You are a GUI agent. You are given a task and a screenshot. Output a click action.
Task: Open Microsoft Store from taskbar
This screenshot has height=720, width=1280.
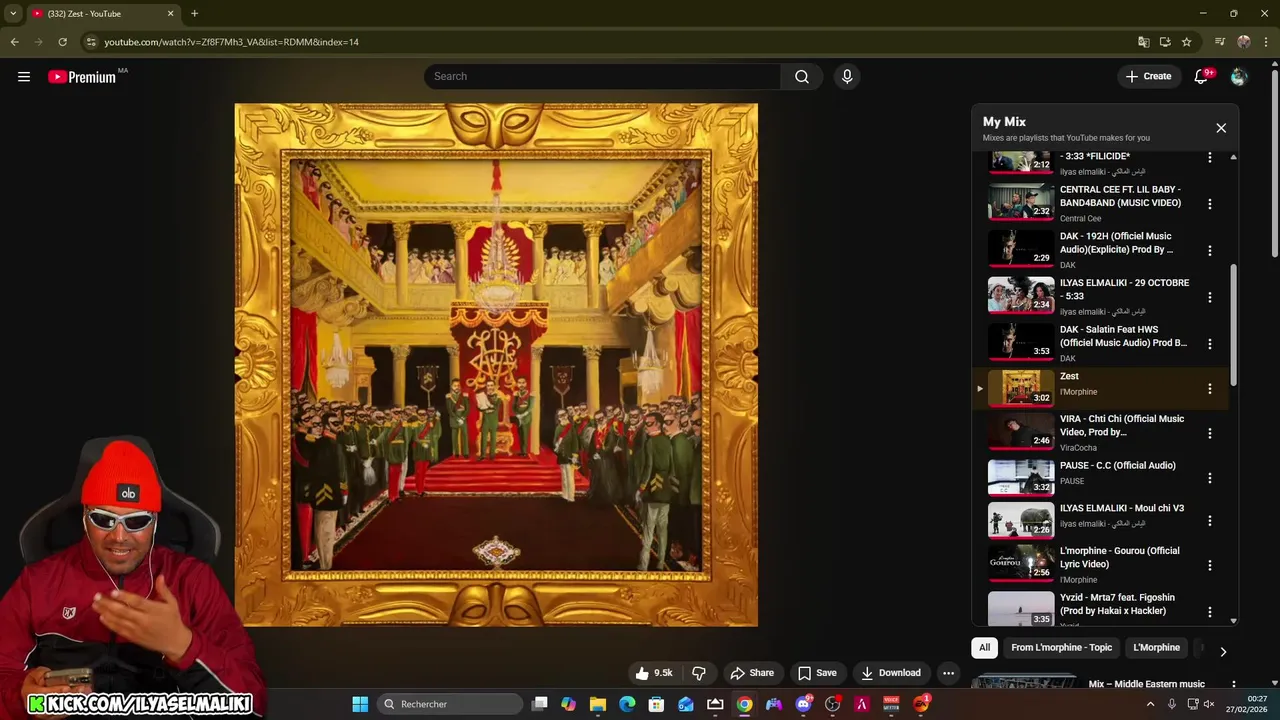(x=656, y=704)
